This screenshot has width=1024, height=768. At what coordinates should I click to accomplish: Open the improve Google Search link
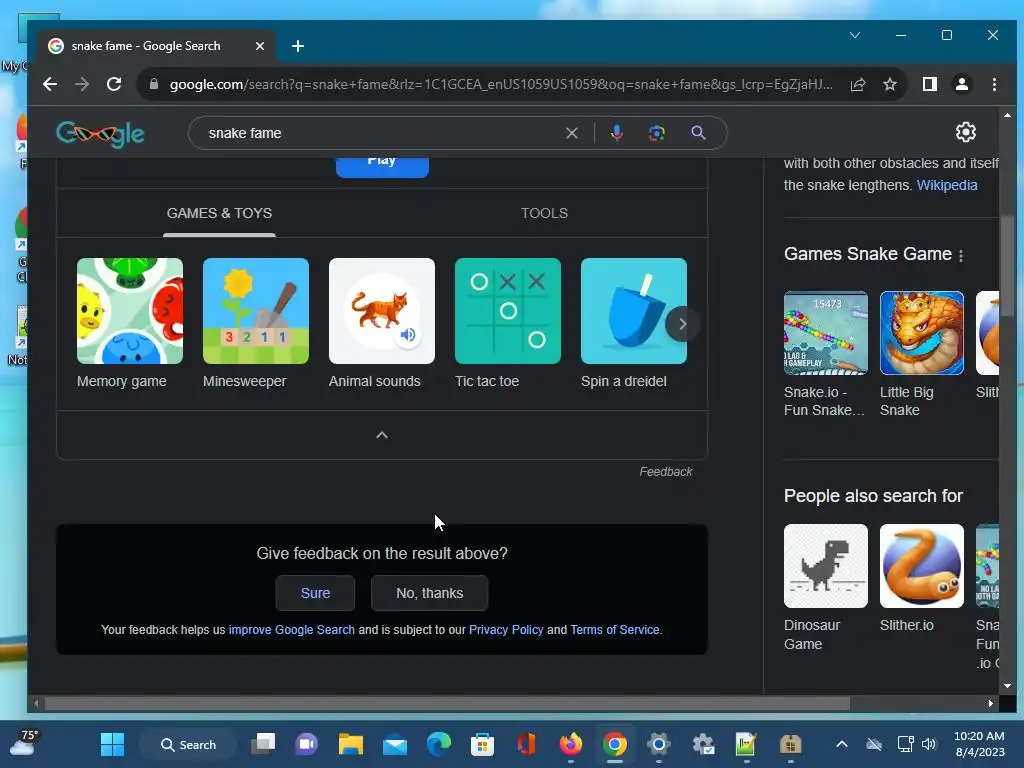coord(291,630)
